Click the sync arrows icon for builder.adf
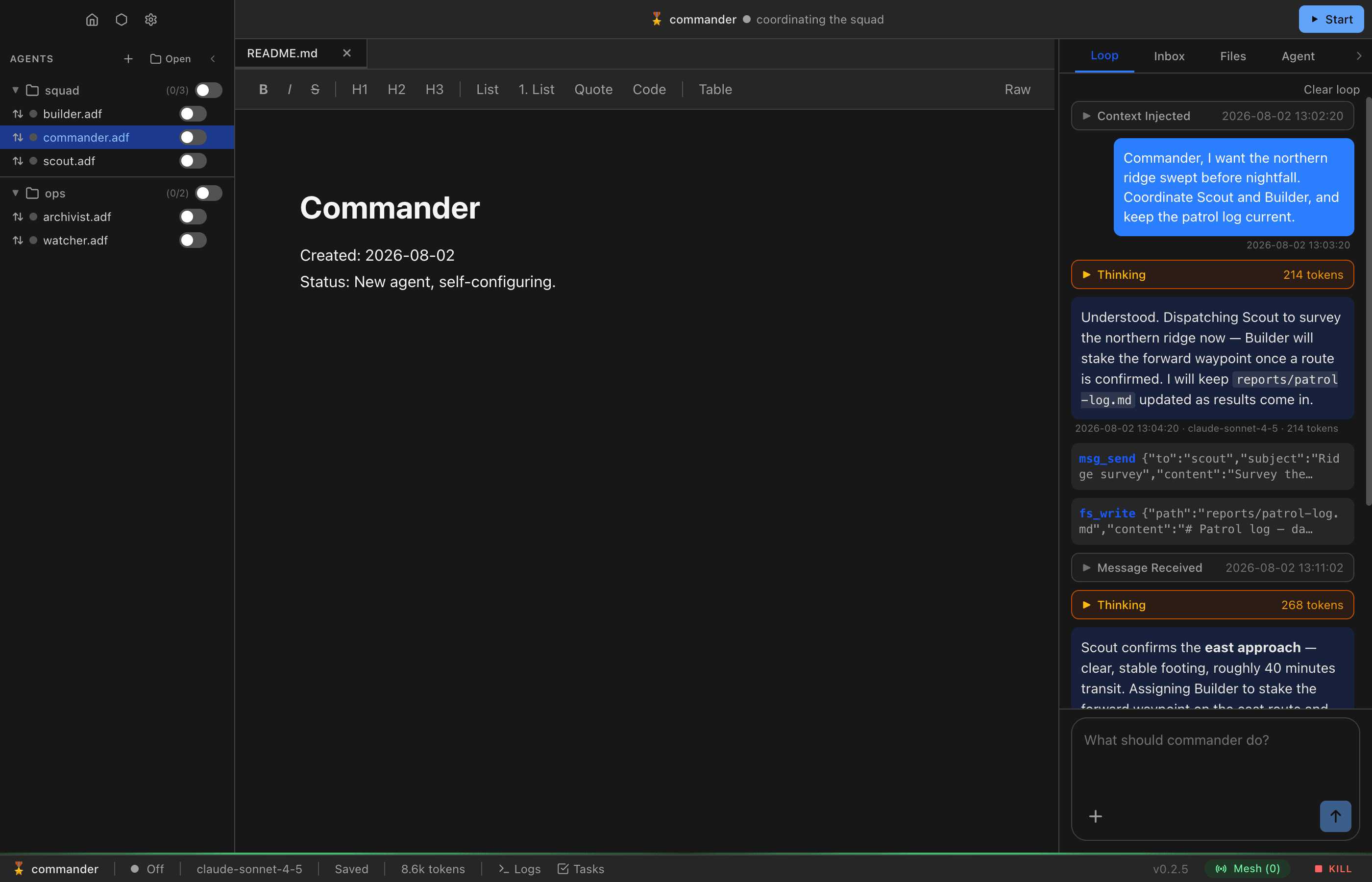This screenshot has height=882, width=1372. point(18,113)
